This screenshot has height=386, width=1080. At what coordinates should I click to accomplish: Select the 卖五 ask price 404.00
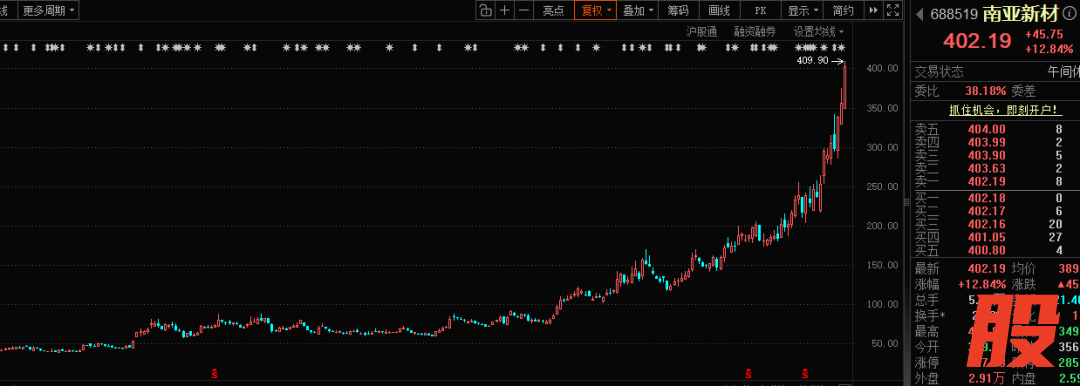986,129
